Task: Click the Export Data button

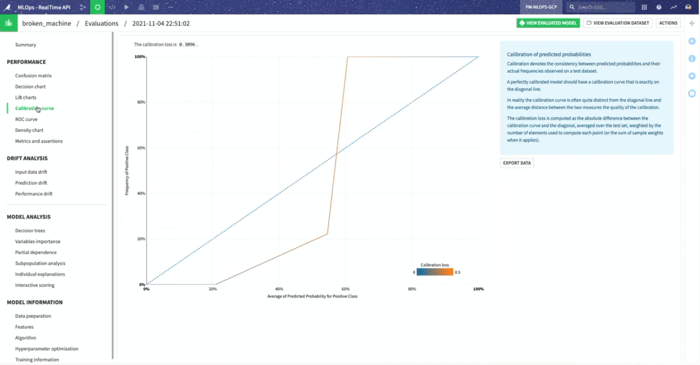Action: (517, 163)
